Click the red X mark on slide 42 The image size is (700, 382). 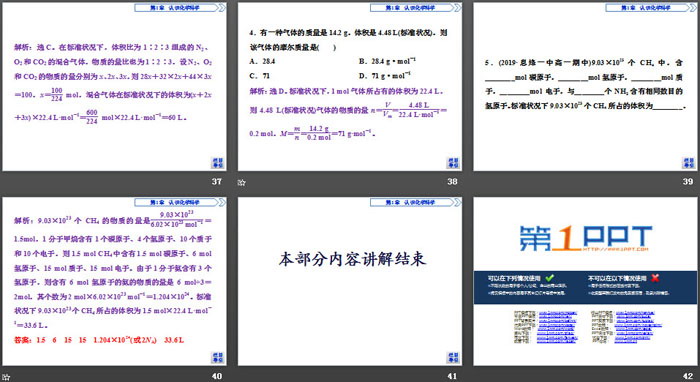(x=655, y=278)
